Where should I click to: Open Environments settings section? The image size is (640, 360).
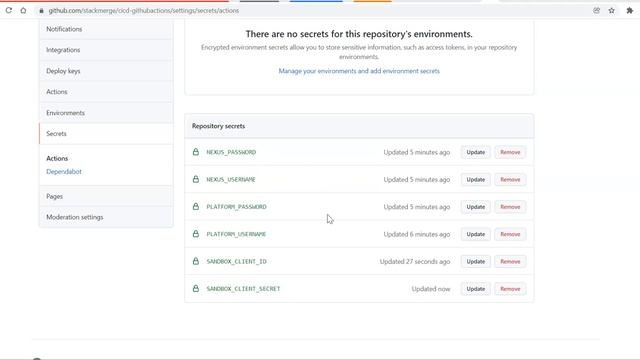pos(106,113)
